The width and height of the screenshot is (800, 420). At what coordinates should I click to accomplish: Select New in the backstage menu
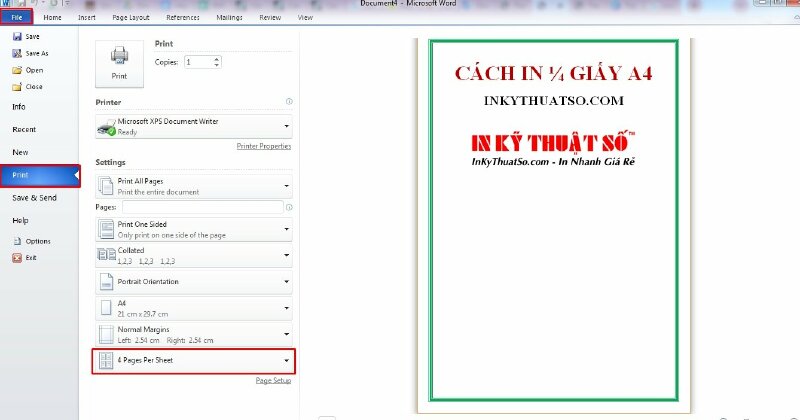tap(20, 152)
